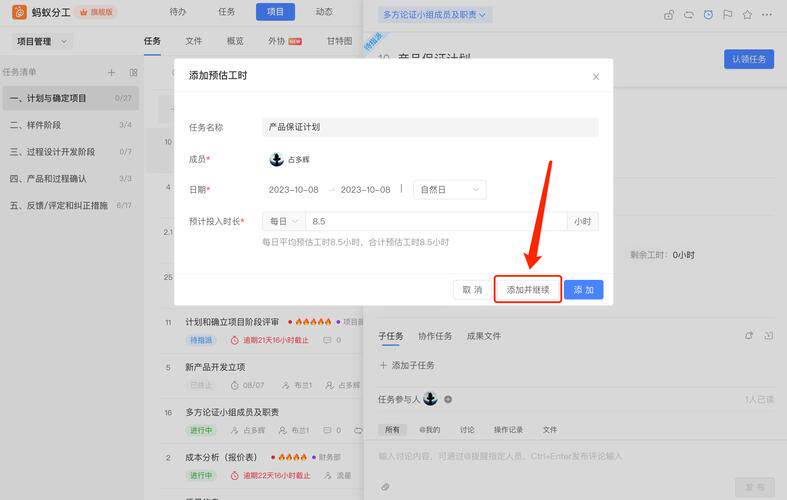
Task: Open the 甘特图 project sub-tab
Action: pos(339,41)
